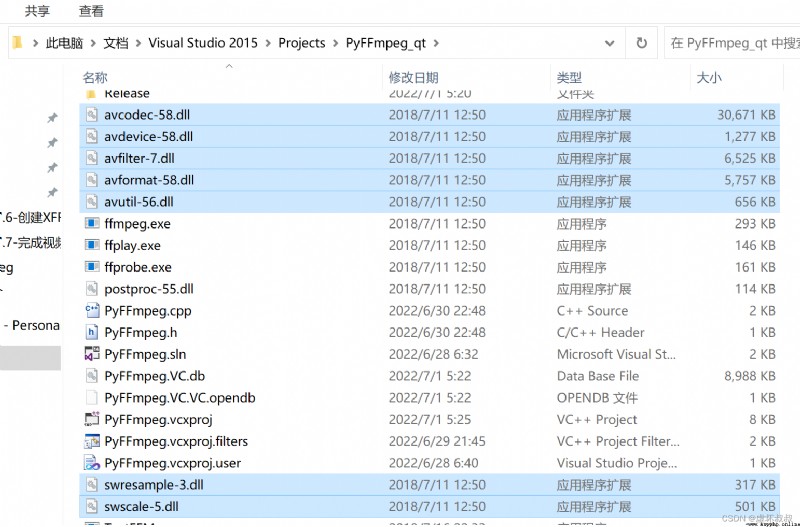Open the 查看 ribbon tab
This screenshot has width=800, height=527.
pyautogui.click(x=91, y=11)
